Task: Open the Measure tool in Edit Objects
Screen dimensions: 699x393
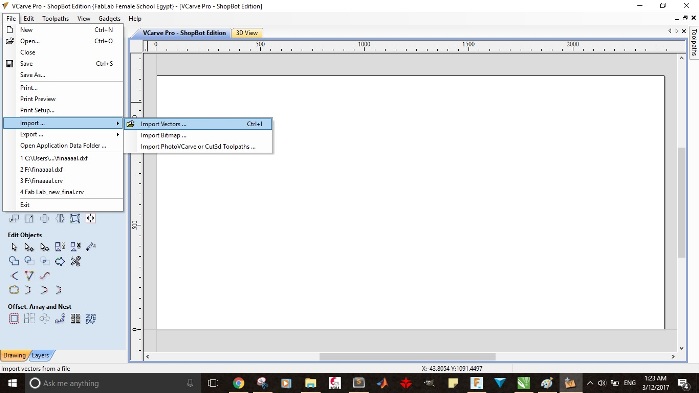Action: click(91, 247)
